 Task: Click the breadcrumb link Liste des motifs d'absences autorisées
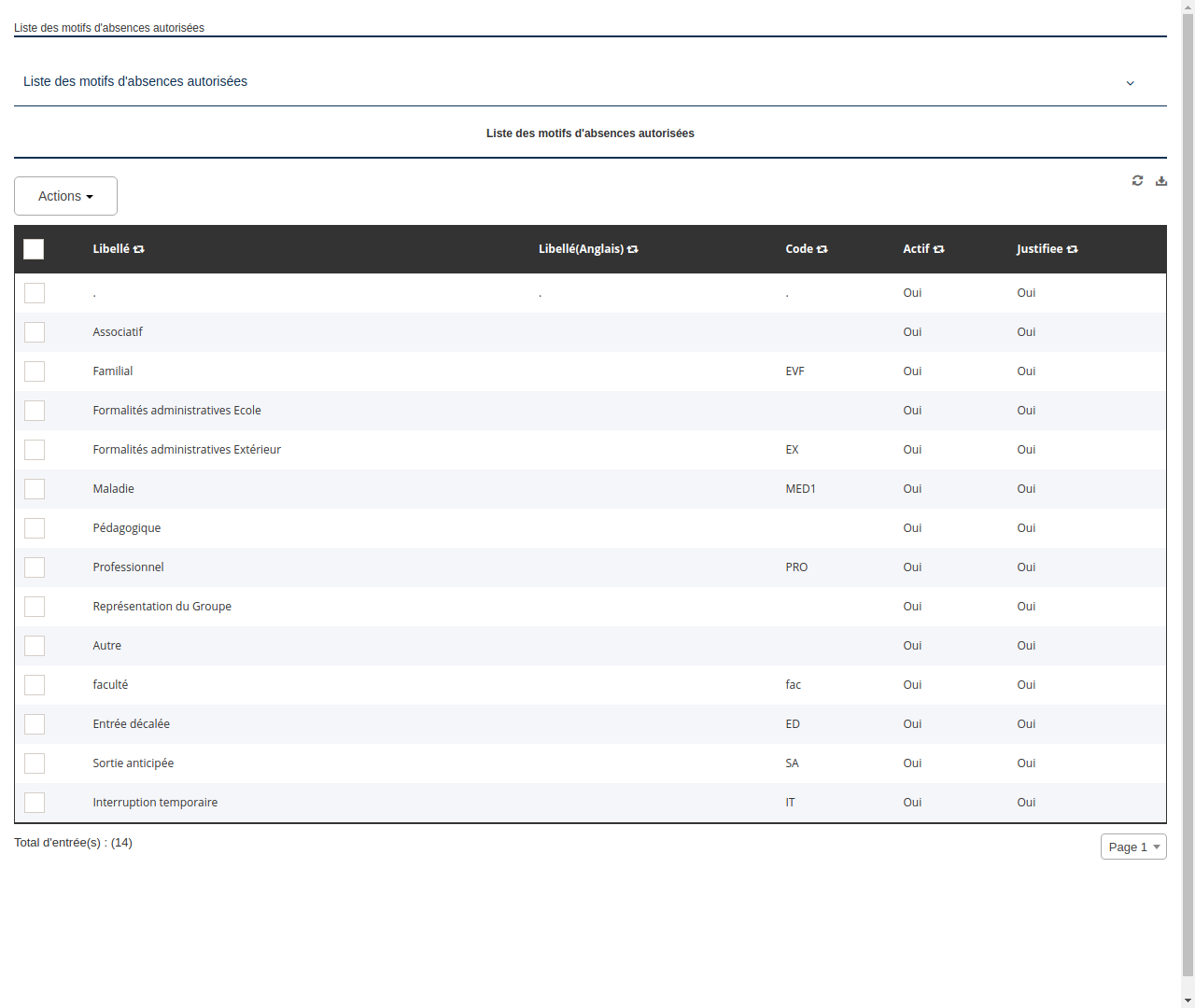click(x=109, y=27)
